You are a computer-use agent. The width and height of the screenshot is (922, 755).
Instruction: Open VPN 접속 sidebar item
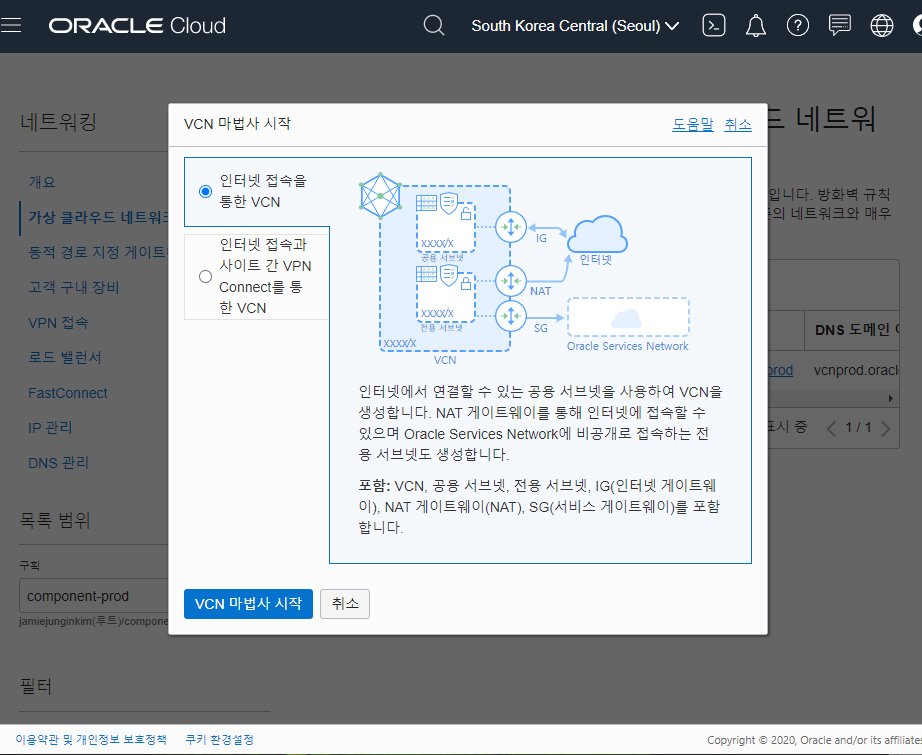click(58, 322)
